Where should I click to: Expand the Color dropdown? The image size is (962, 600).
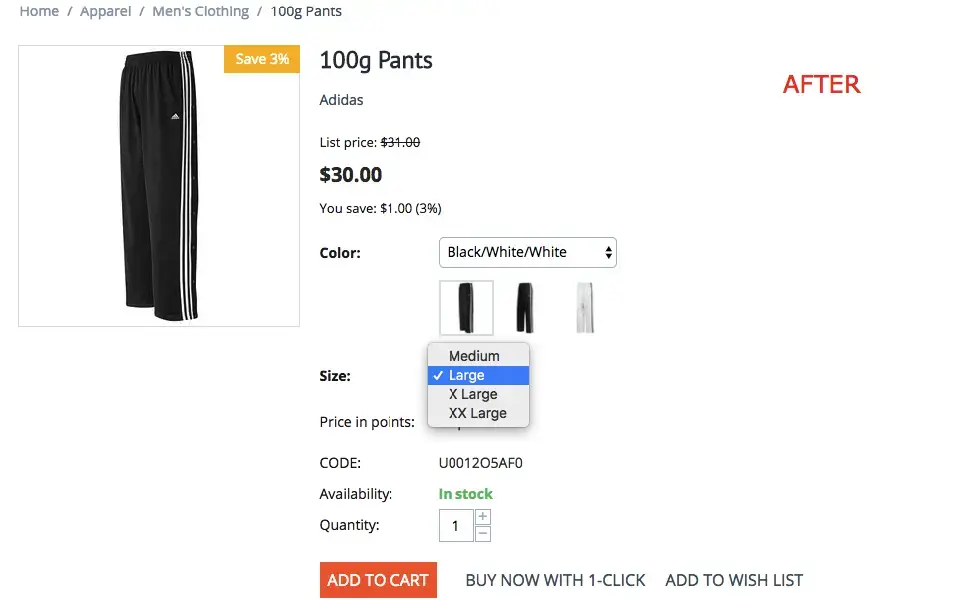click(x=527, y=253)
